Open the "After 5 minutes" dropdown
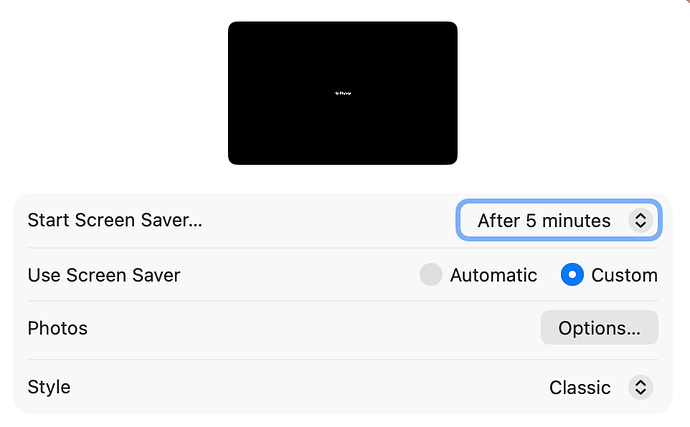Viewport: 690px width, 427px height. pos(557,221)
